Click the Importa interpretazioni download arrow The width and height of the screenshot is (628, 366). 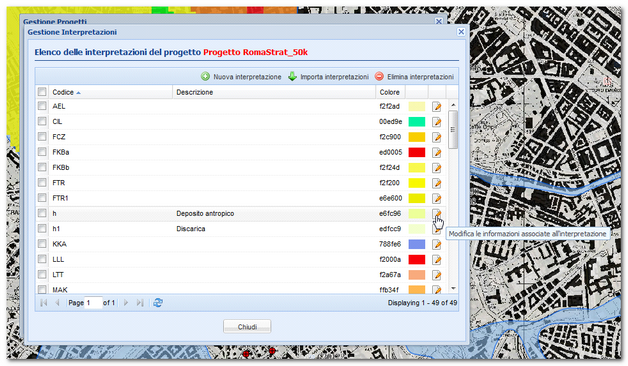(292, 76)
